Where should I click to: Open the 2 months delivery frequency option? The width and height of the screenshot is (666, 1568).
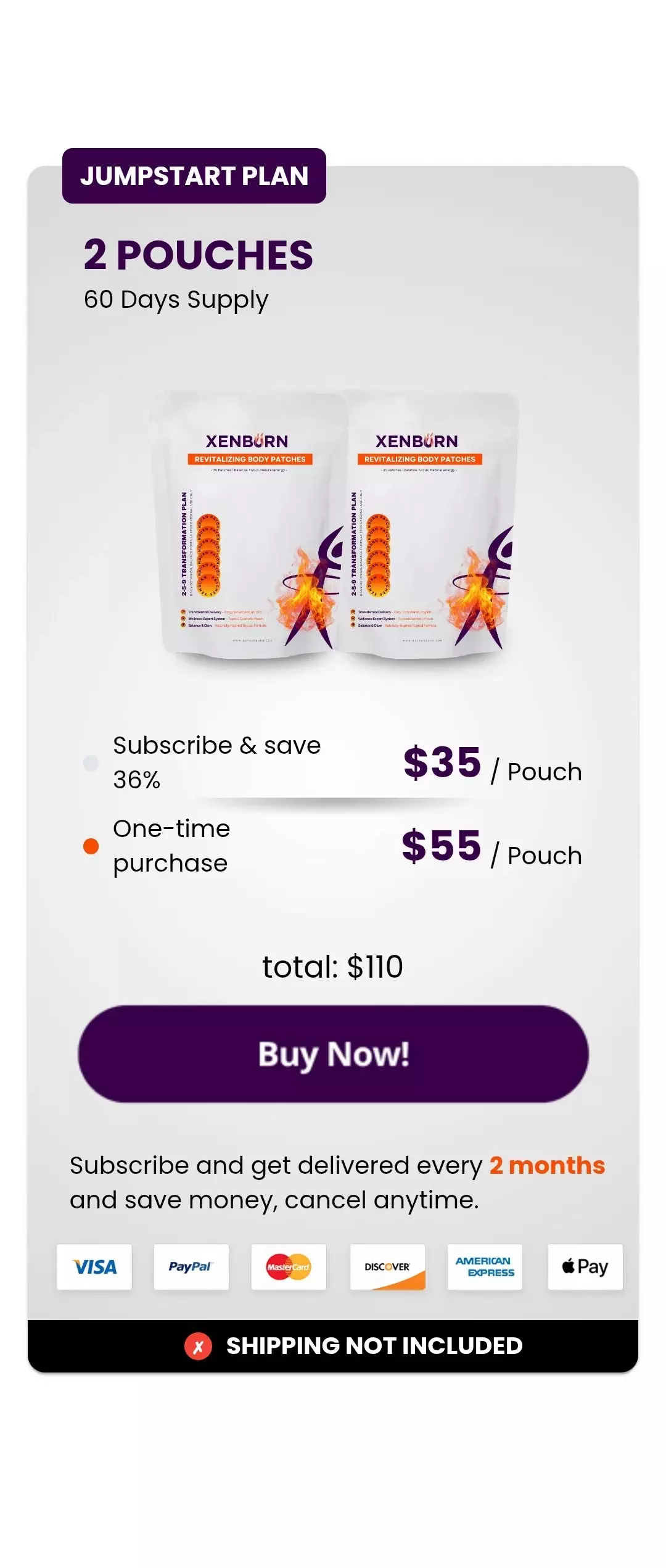tap(546, 1165)
